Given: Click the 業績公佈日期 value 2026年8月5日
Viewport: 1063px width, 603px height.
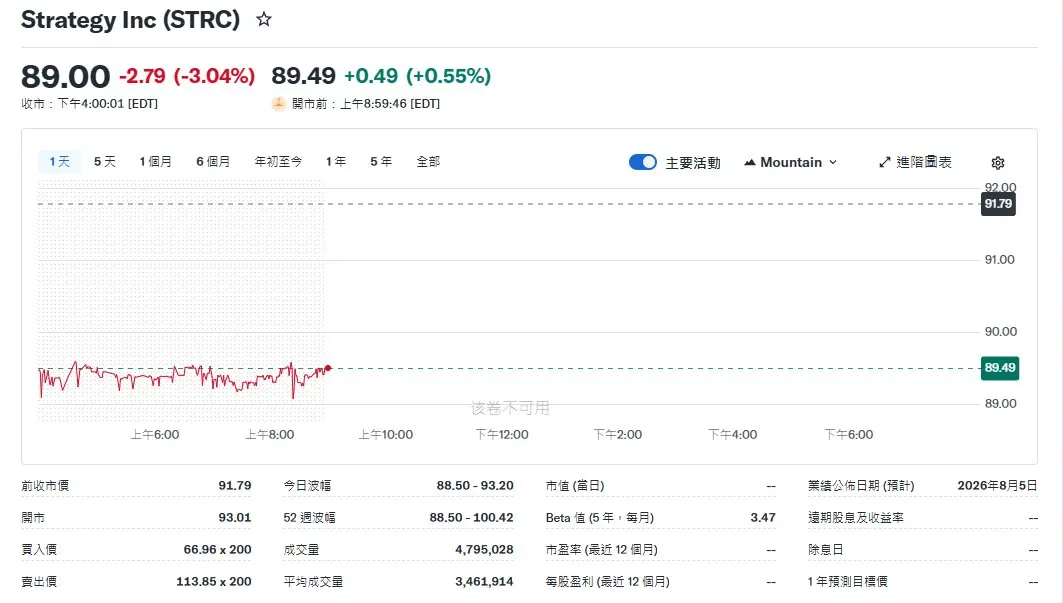Looking at the screenshot, I should 997,486.
